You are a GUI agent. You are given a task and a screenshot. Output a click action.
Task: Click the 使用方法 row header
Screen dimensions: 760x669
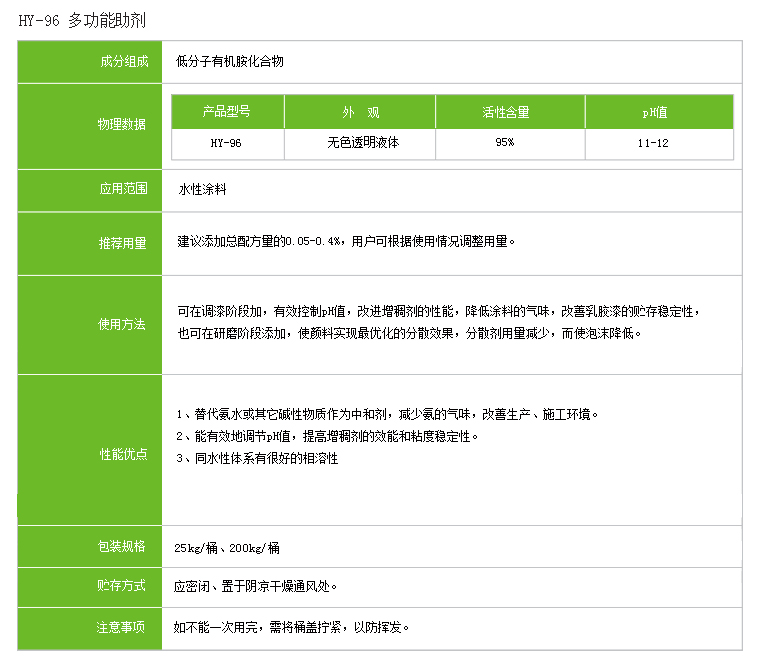pos(122,324)
